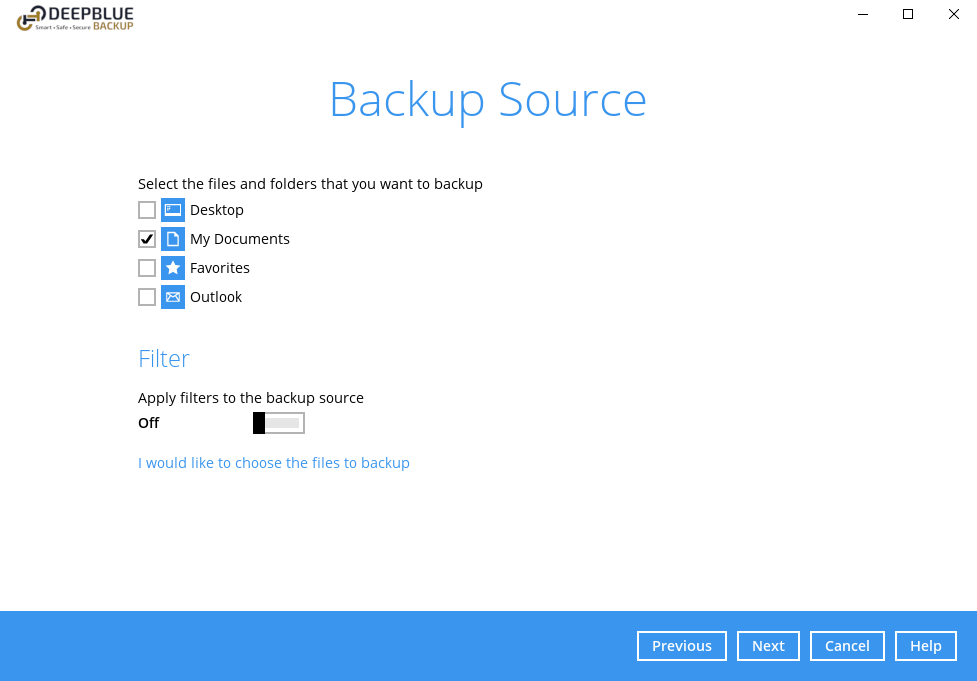Click the Favorites star icon
977x681 pixels.
[x=173, y=268]
